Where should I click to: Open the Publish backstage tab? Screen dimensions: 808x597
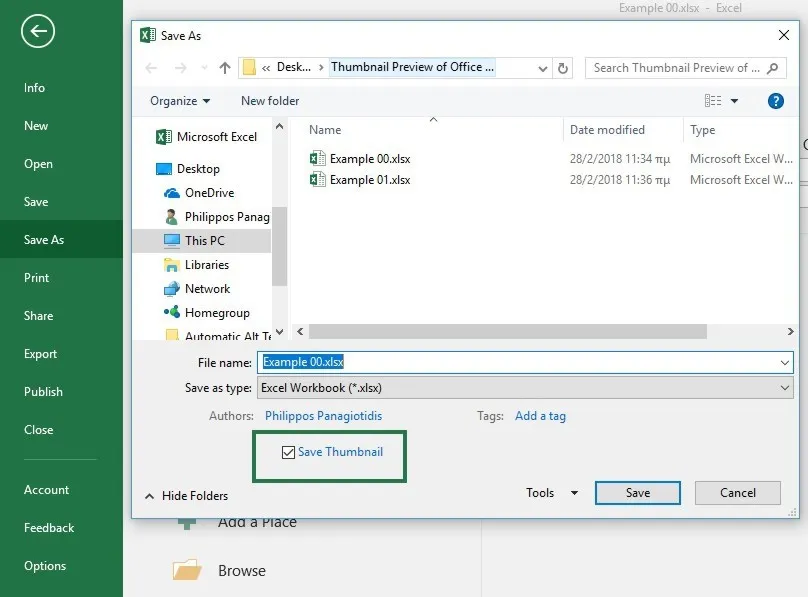click(x=43, y=391)
